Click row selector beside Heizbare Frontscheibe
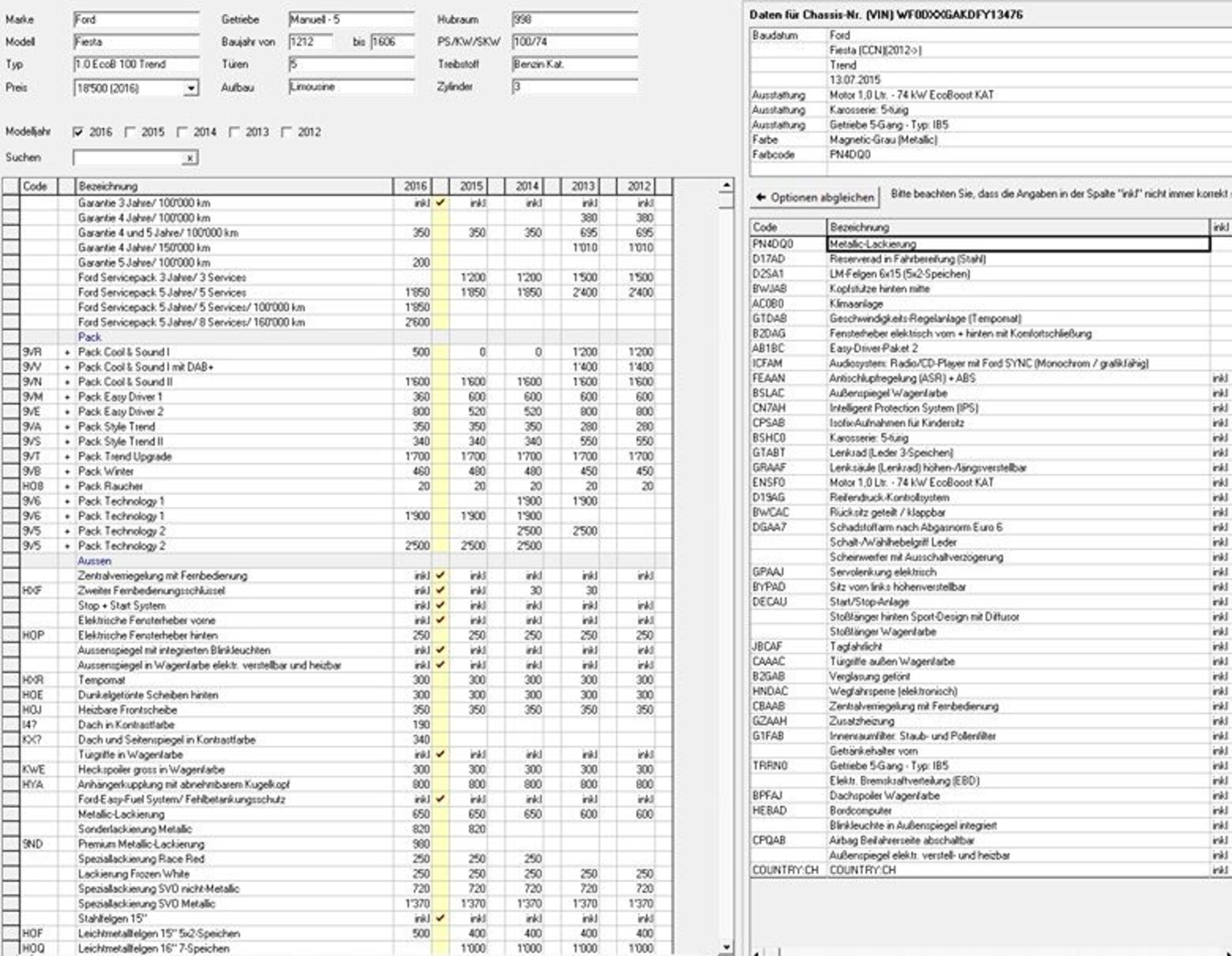Image resolution: width=1232 pixels, height=956 pixels. [10, 710]
